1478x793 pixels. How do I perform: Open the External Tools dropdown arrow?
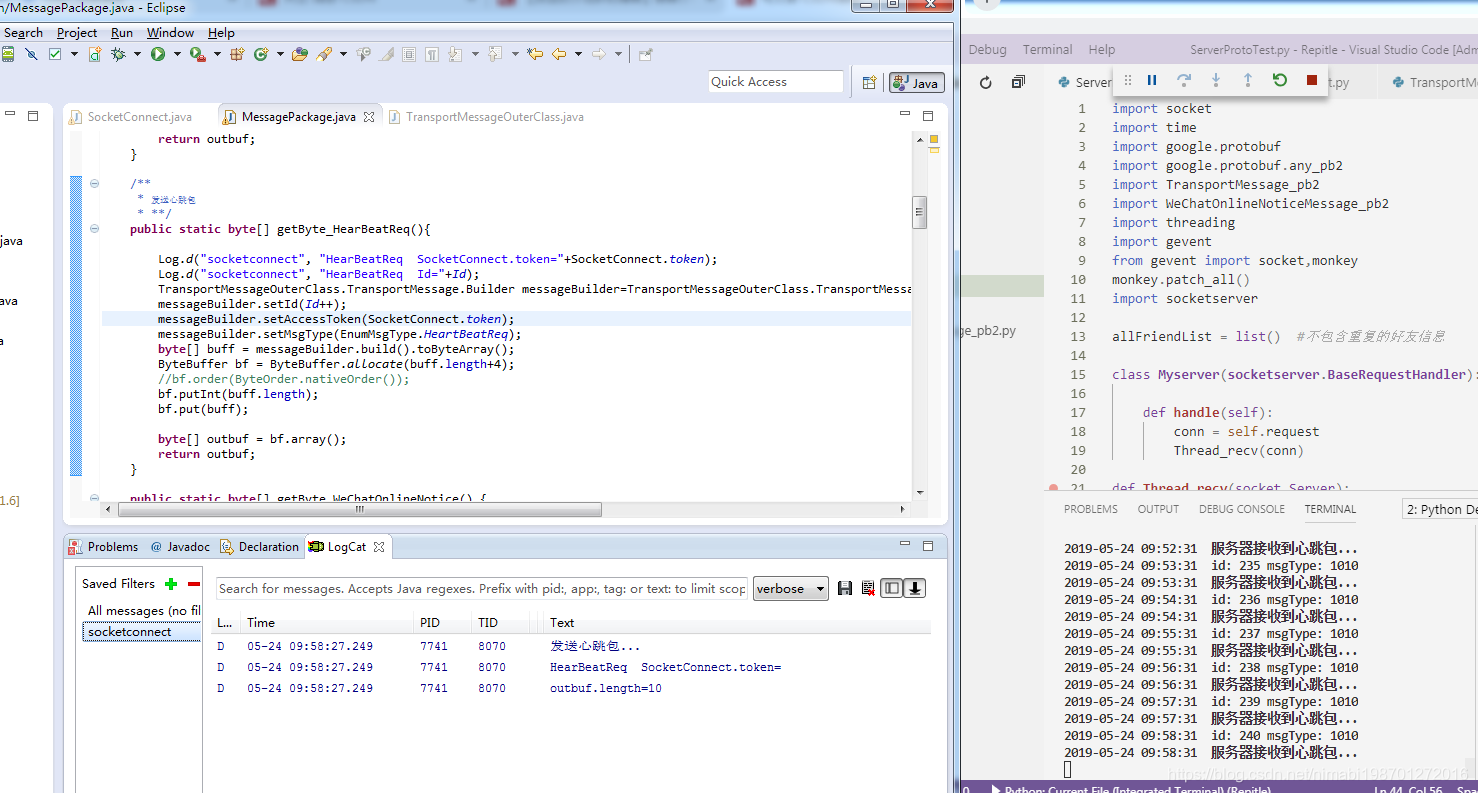point(216,54)
